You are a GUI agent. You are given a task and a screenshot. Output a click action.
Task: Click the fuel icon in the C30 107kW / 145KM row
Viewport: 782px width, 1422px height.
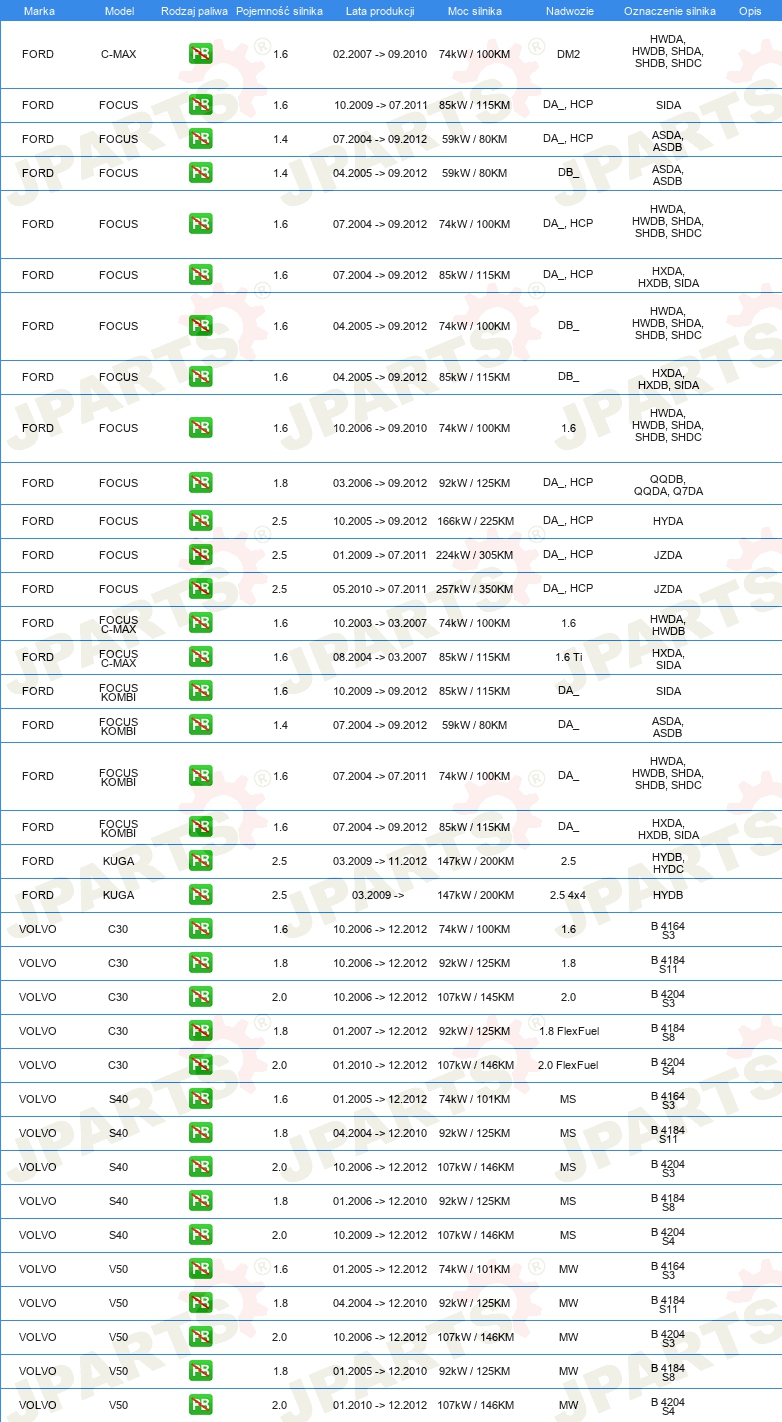pos(200,997)
